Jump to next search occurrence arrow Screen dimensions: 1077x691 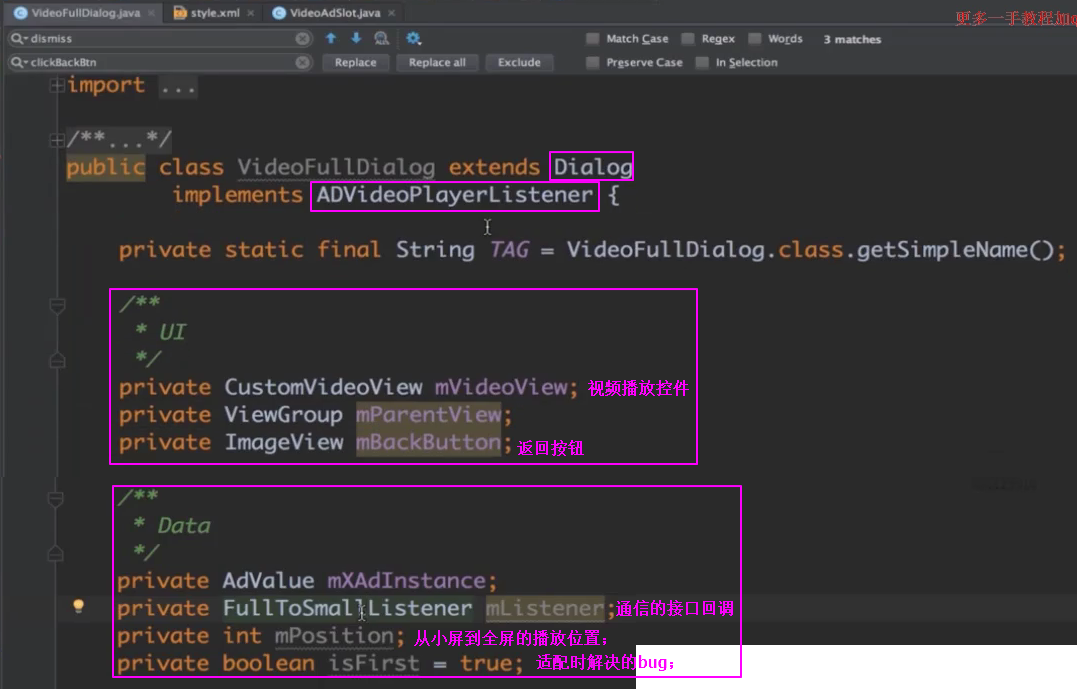[355, 38]
